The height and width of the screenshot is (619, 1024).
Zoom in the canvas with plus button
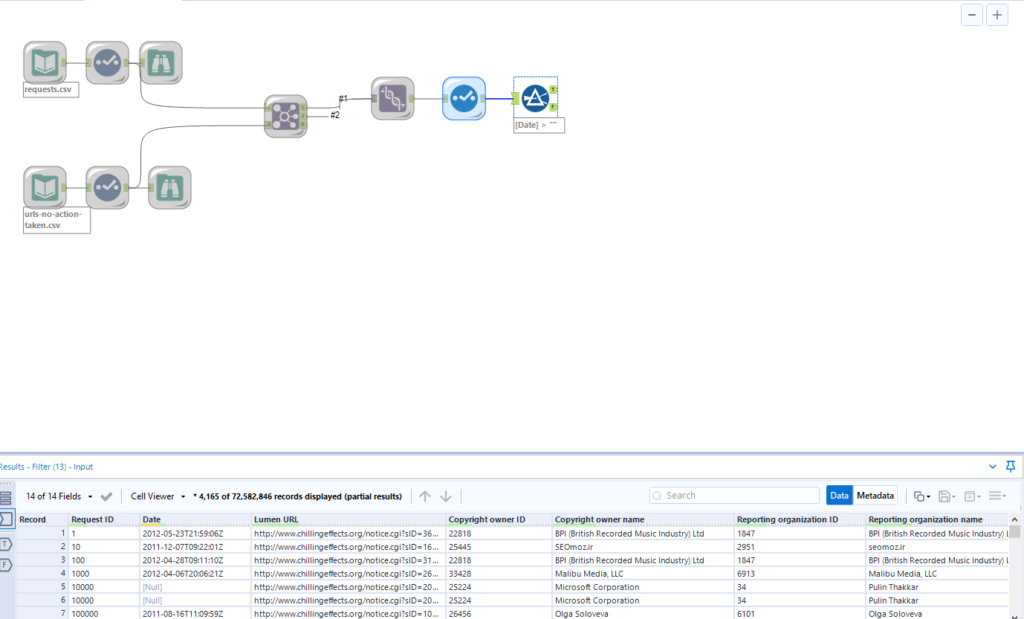pos(997,15)
